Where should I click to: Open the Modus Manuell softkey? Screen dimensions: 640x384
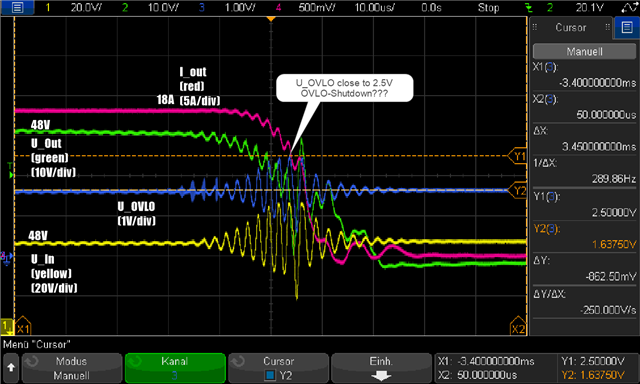point(71,368)
